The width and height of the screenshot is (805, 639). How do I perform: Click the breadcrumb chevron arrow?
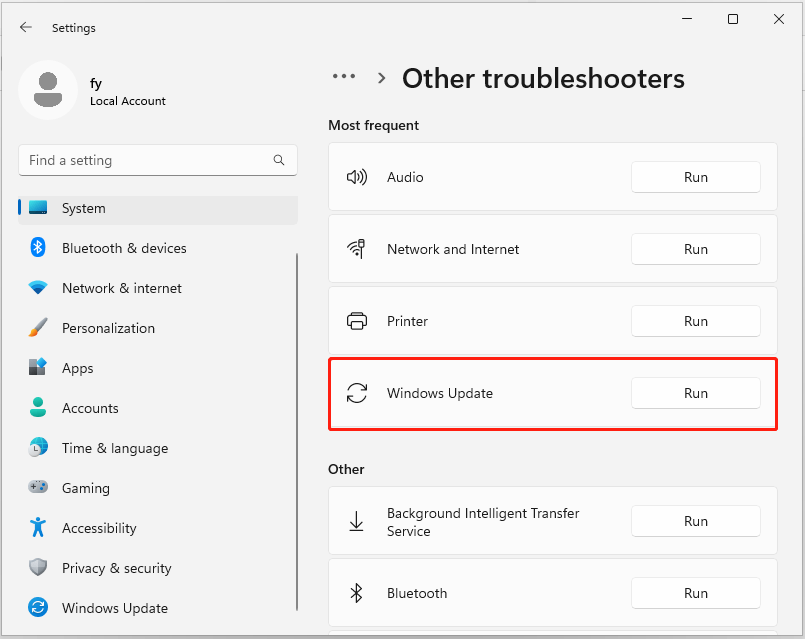(381, 78)
